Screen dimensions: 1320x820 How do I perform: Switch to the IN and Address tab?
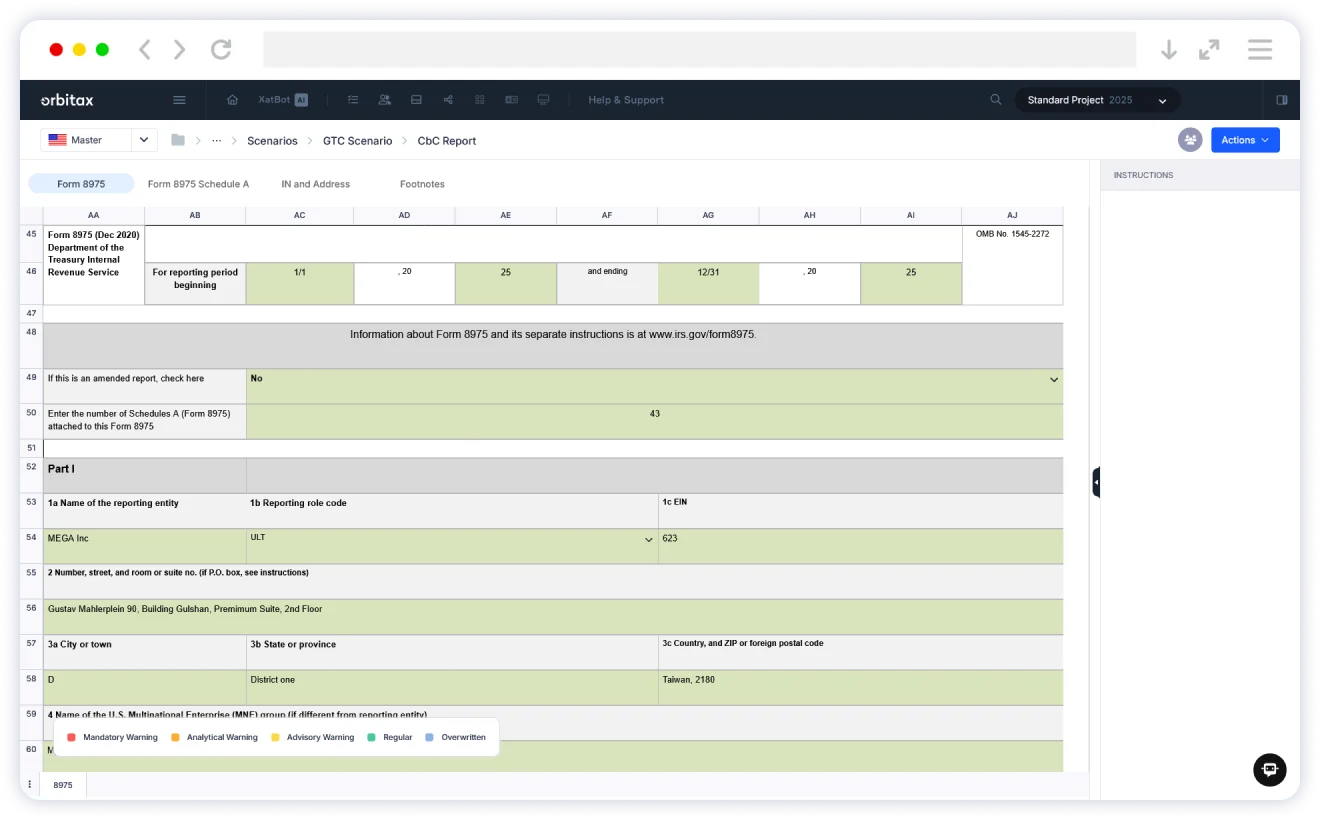click(x=315, y=184)
